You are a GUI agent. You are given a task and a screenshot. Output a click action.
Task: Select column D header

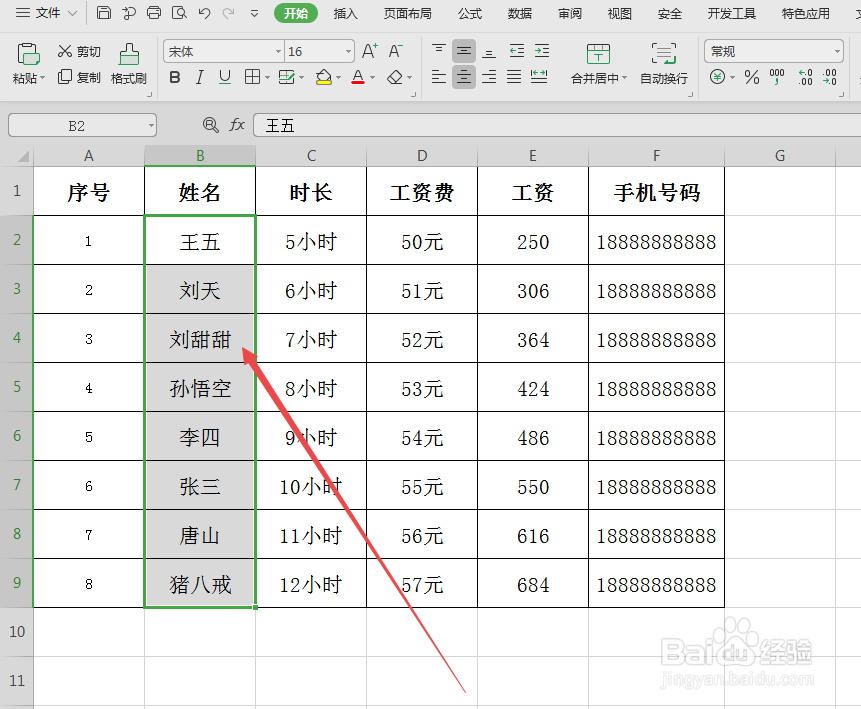point(422,156)
